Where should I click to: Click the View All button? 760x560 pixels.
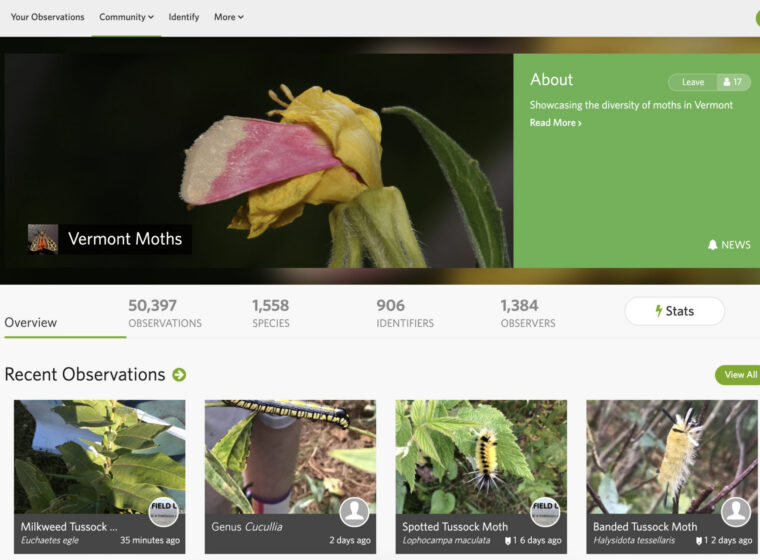coord(740,375)
